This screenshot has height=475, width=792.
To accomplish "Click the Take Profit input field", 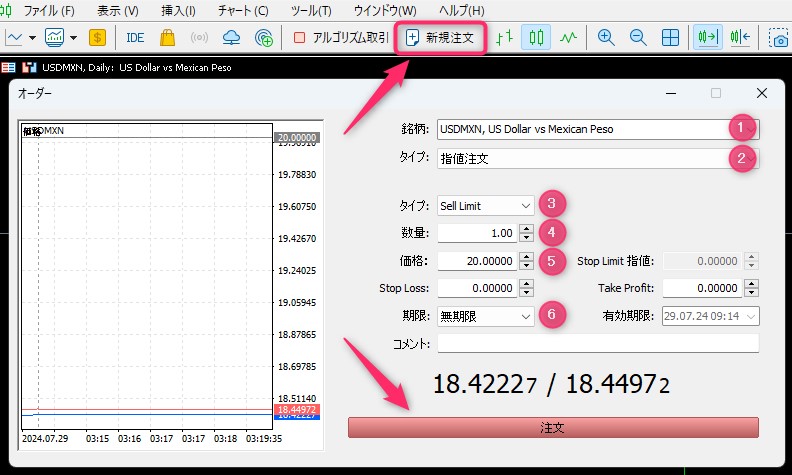I will (703, 288).
